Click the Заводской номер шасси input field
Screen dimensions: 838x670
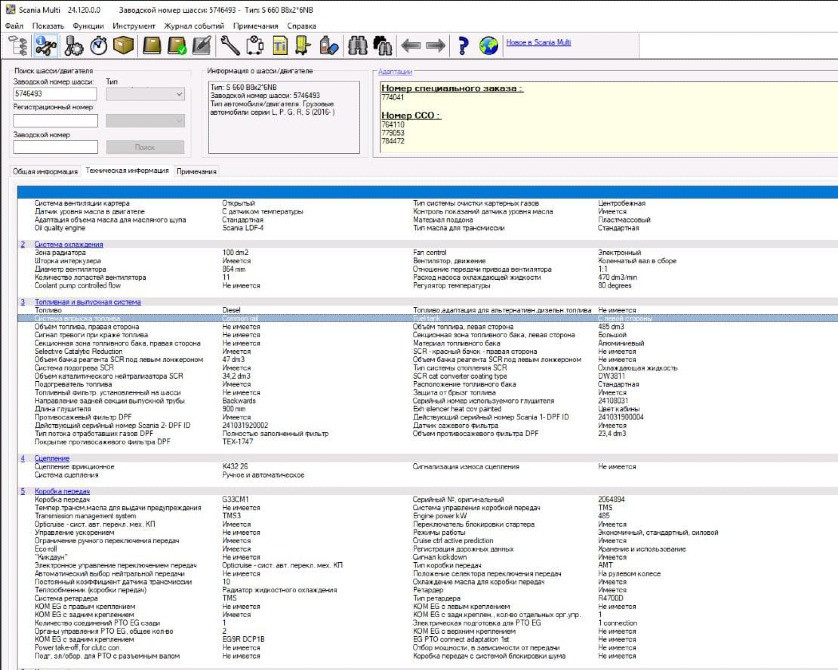[55, 94]
